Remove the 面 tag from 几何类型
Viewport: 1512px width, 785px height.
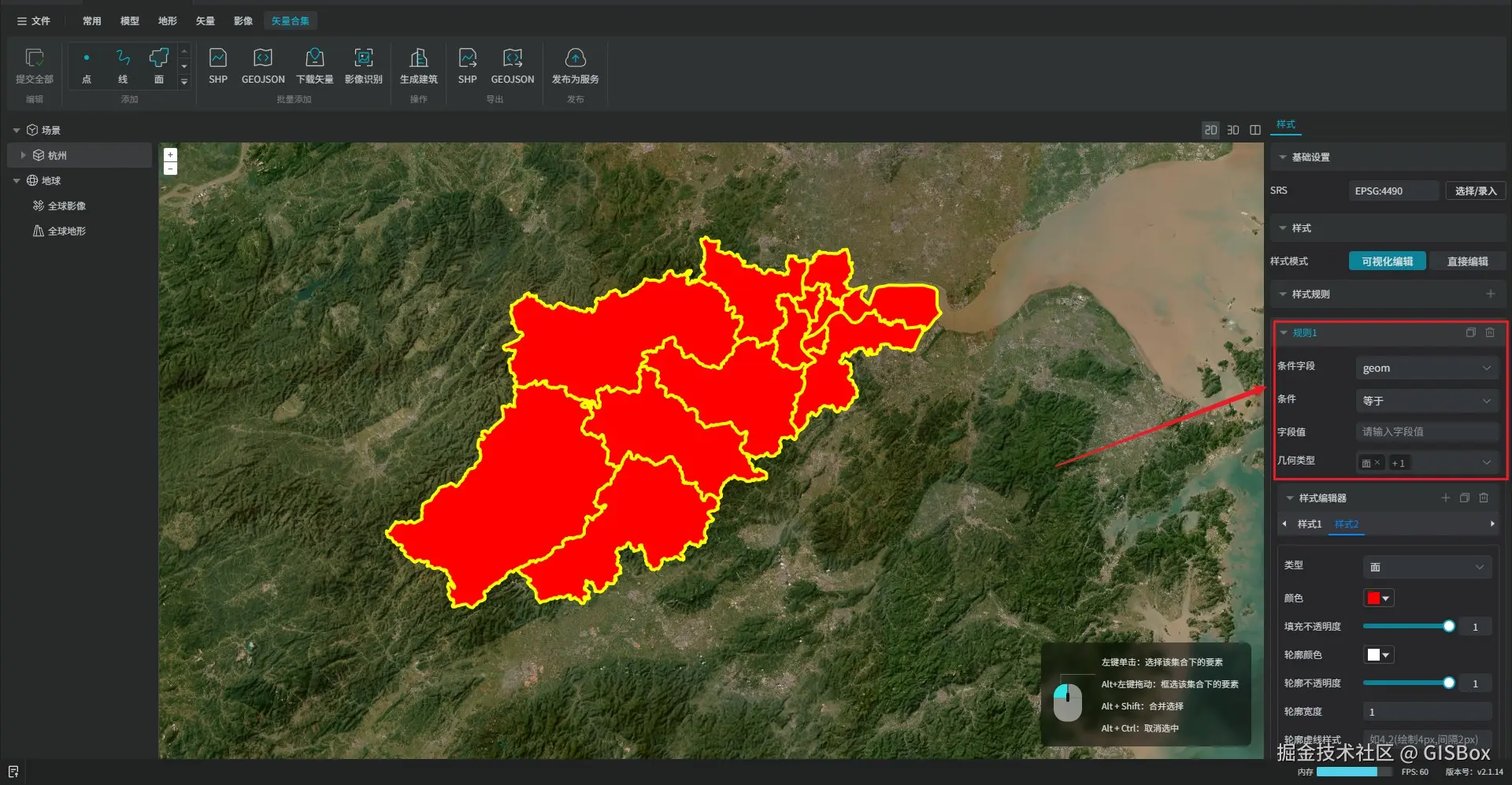pos(1377,462)
